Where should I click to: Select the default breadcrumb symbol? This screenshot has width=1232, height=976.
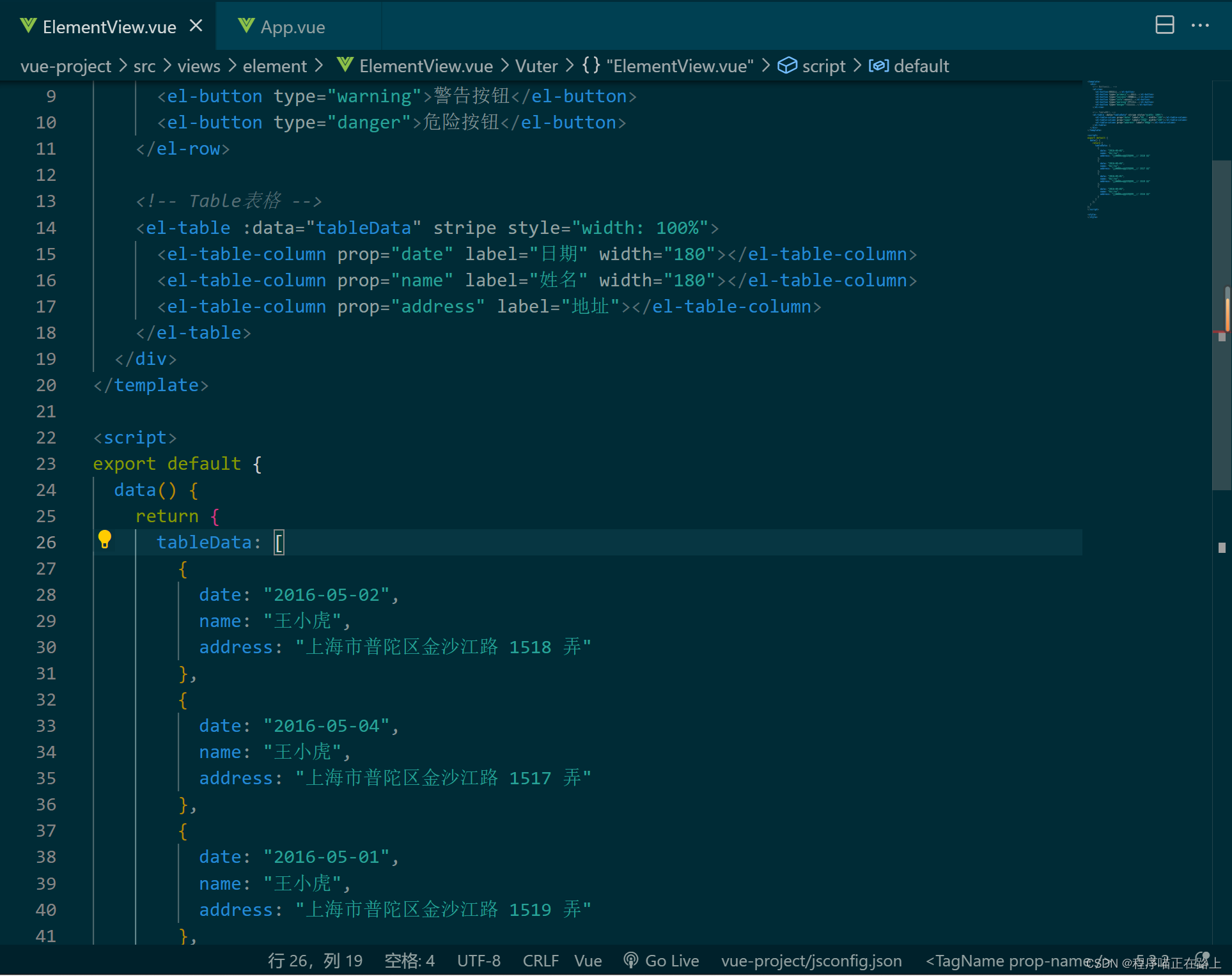[921, 66]
